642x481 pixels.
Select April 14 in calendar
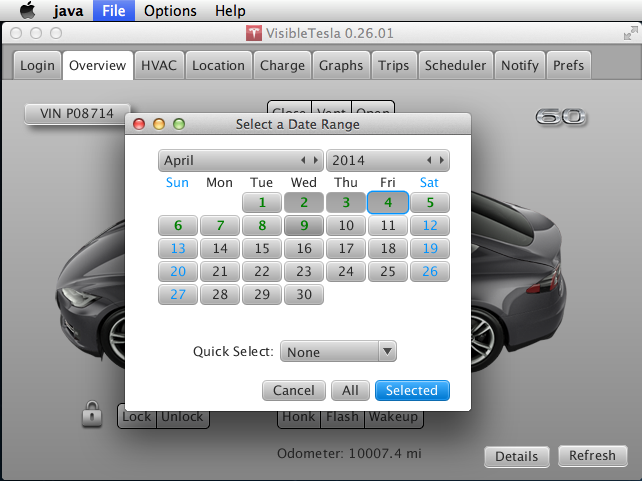tap(220, 248)
